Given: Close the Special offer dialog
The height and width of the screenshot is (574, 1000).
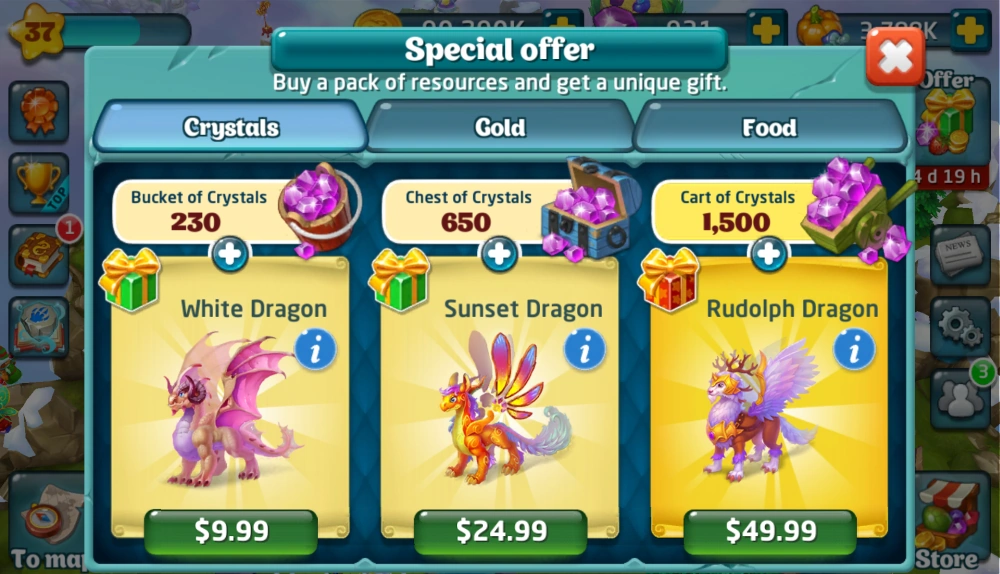Looking at the screenshot, I should tap(895, 57).
